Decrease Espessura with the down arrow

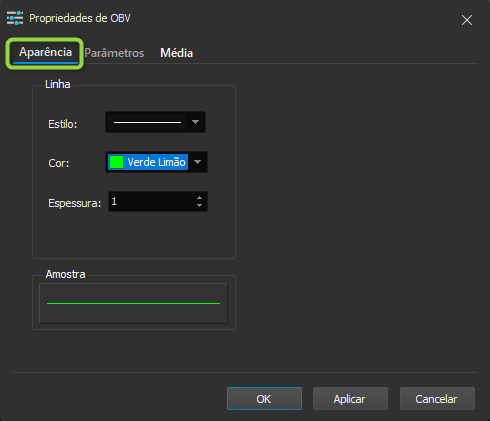199,205
